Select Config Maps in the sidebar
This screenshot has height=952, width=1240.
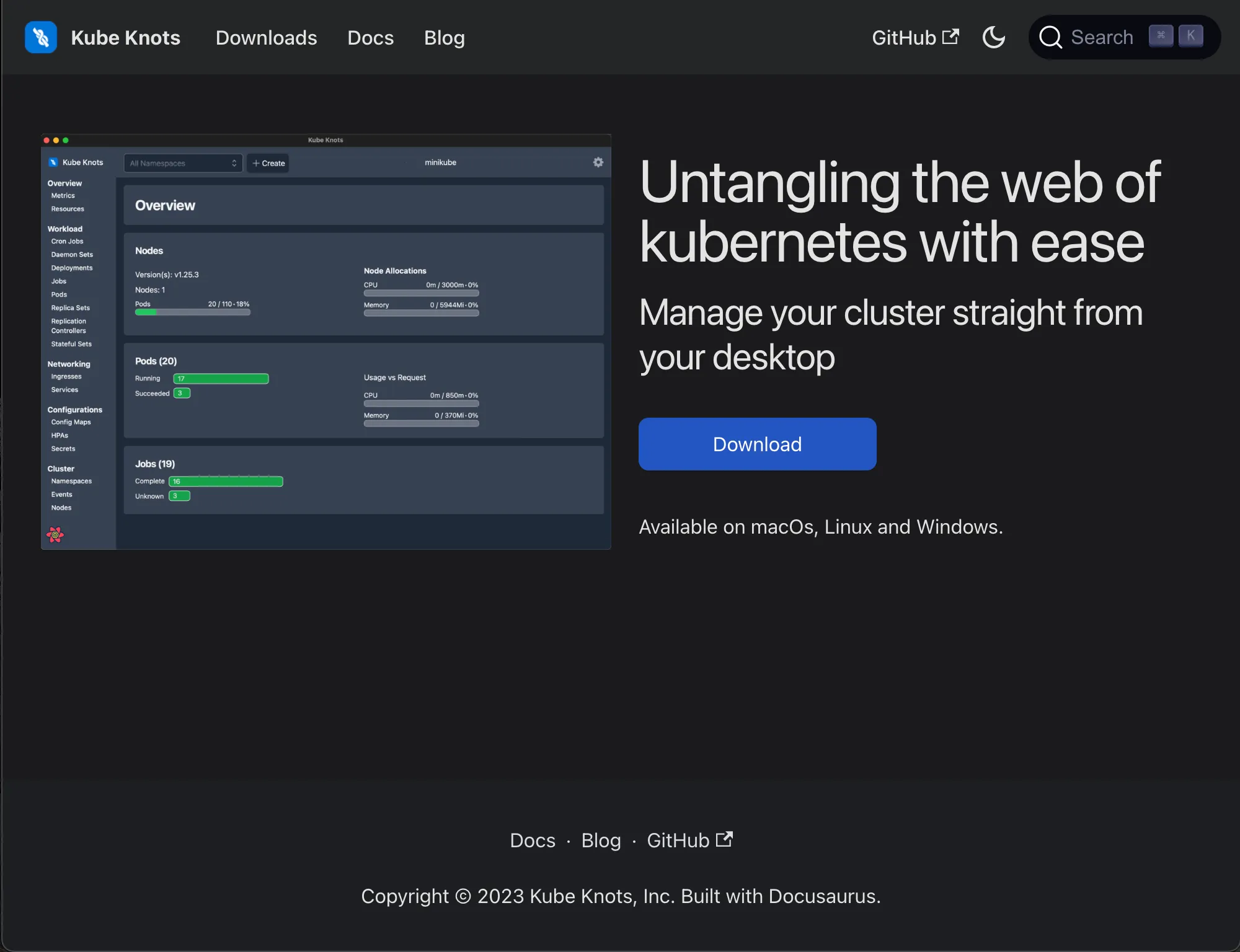click(71, 422)
